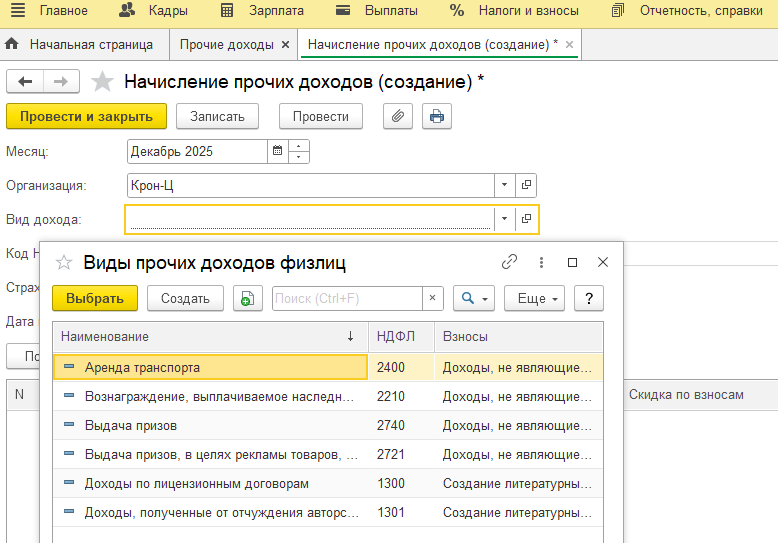This screenshot has height=543, width=778.
Task: Click the copy link icon in dialog
Action: [x=510, y=262]
